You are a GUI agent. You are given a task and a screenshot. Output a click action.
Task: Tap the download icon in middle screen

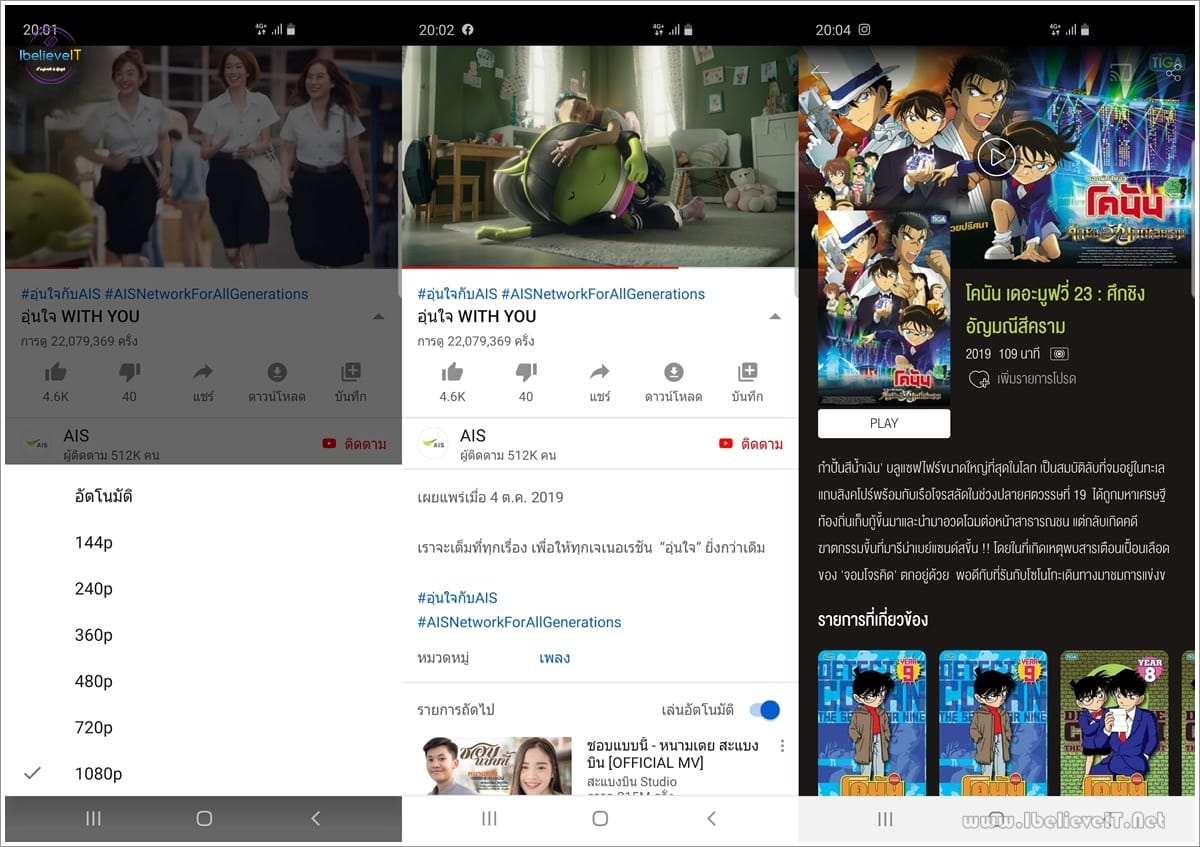(x=674, y=373)
